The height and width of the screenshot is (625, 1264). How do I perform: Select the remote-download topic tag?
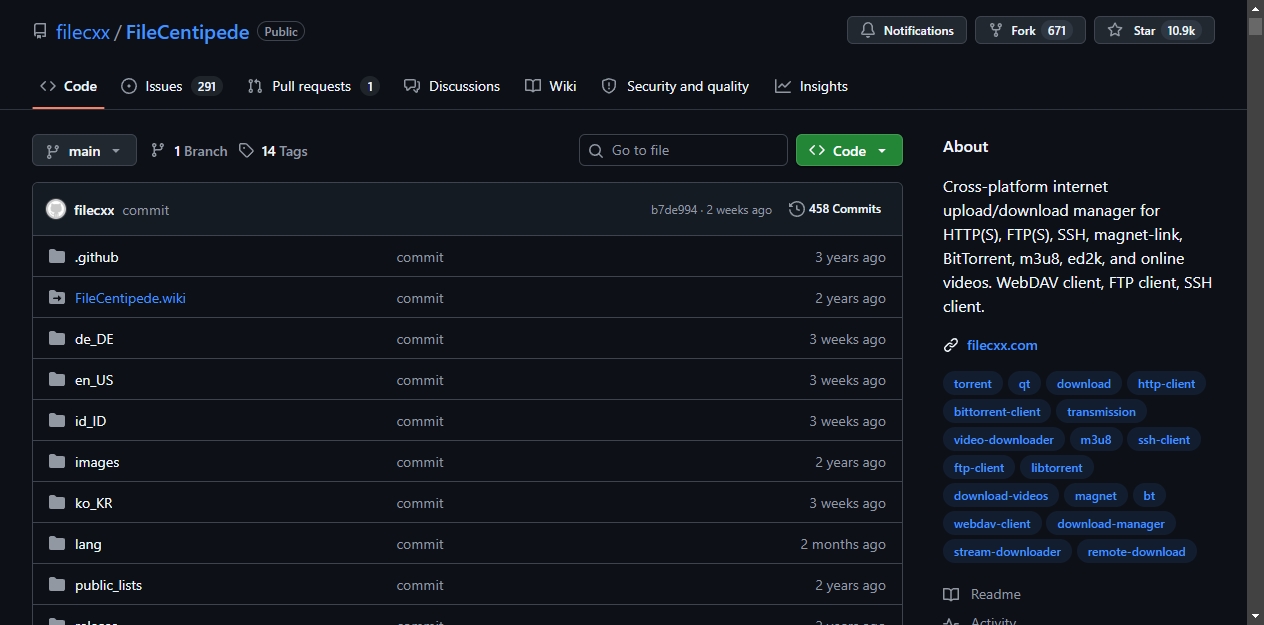(x=1136, y=552)
